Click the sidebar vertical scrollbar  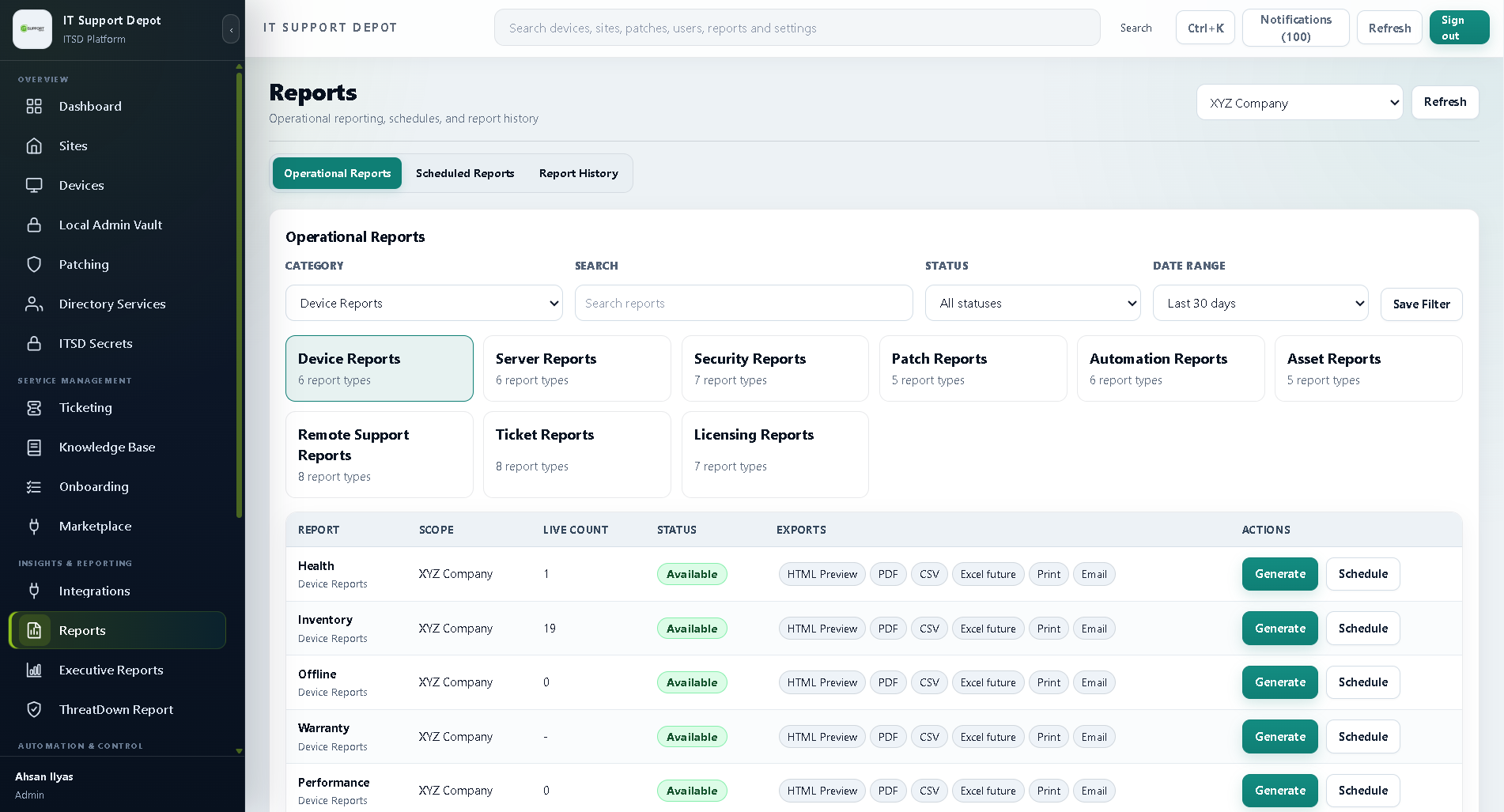click(x=239, y=294)
